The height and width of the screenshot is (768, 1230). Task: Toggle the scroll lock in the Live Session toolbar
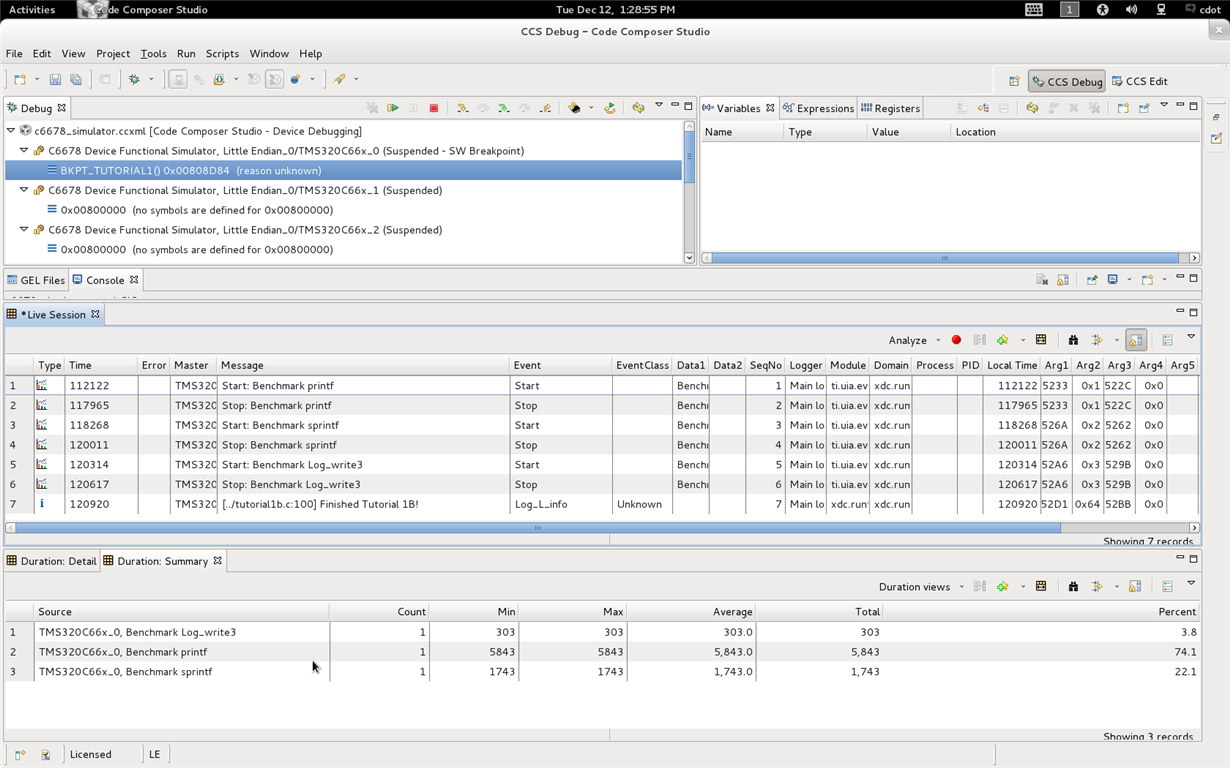tap(1136, 340)
